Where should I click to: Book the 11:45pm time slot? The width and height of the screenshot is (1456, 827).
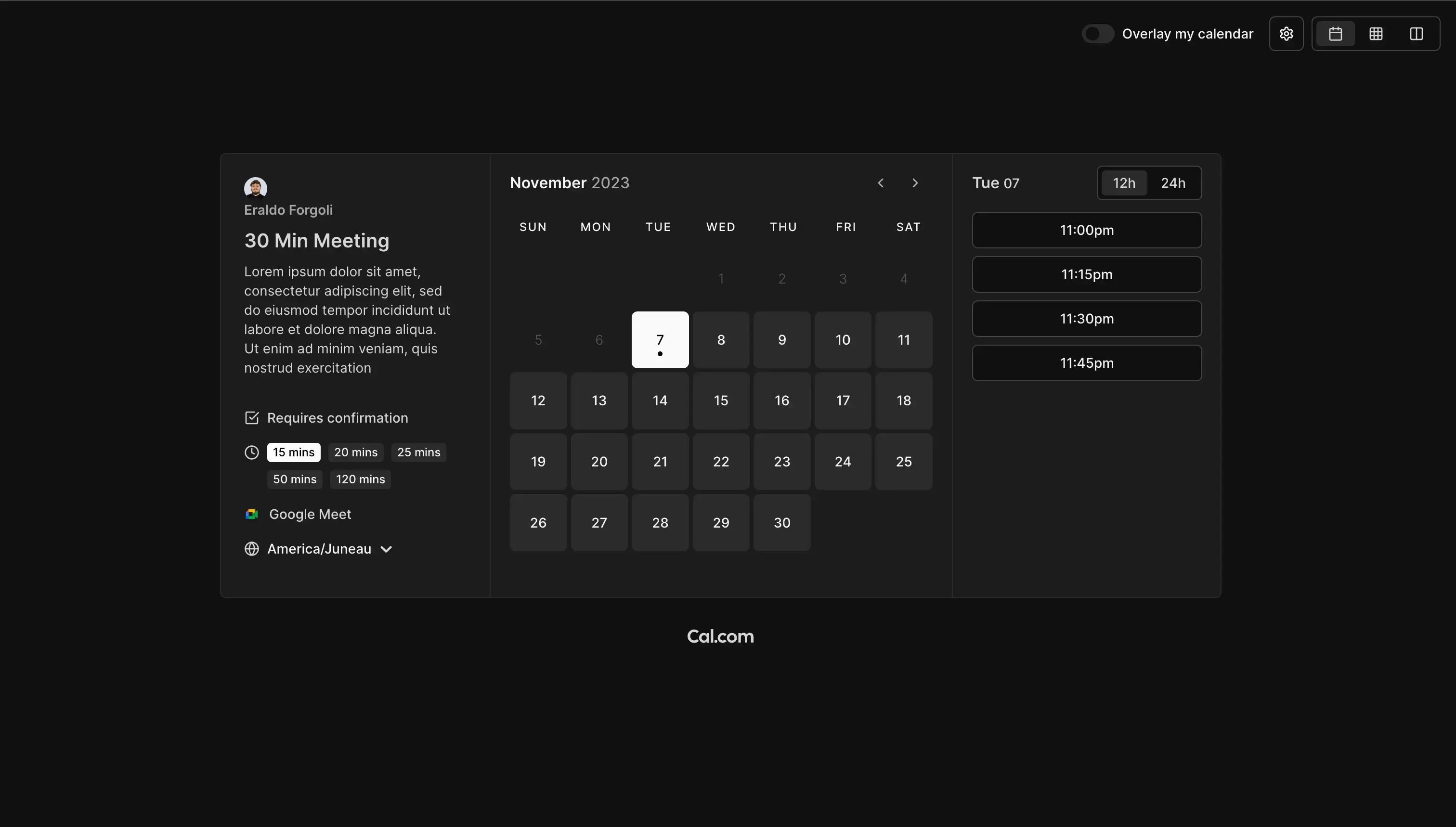(x=1086, y=363)
